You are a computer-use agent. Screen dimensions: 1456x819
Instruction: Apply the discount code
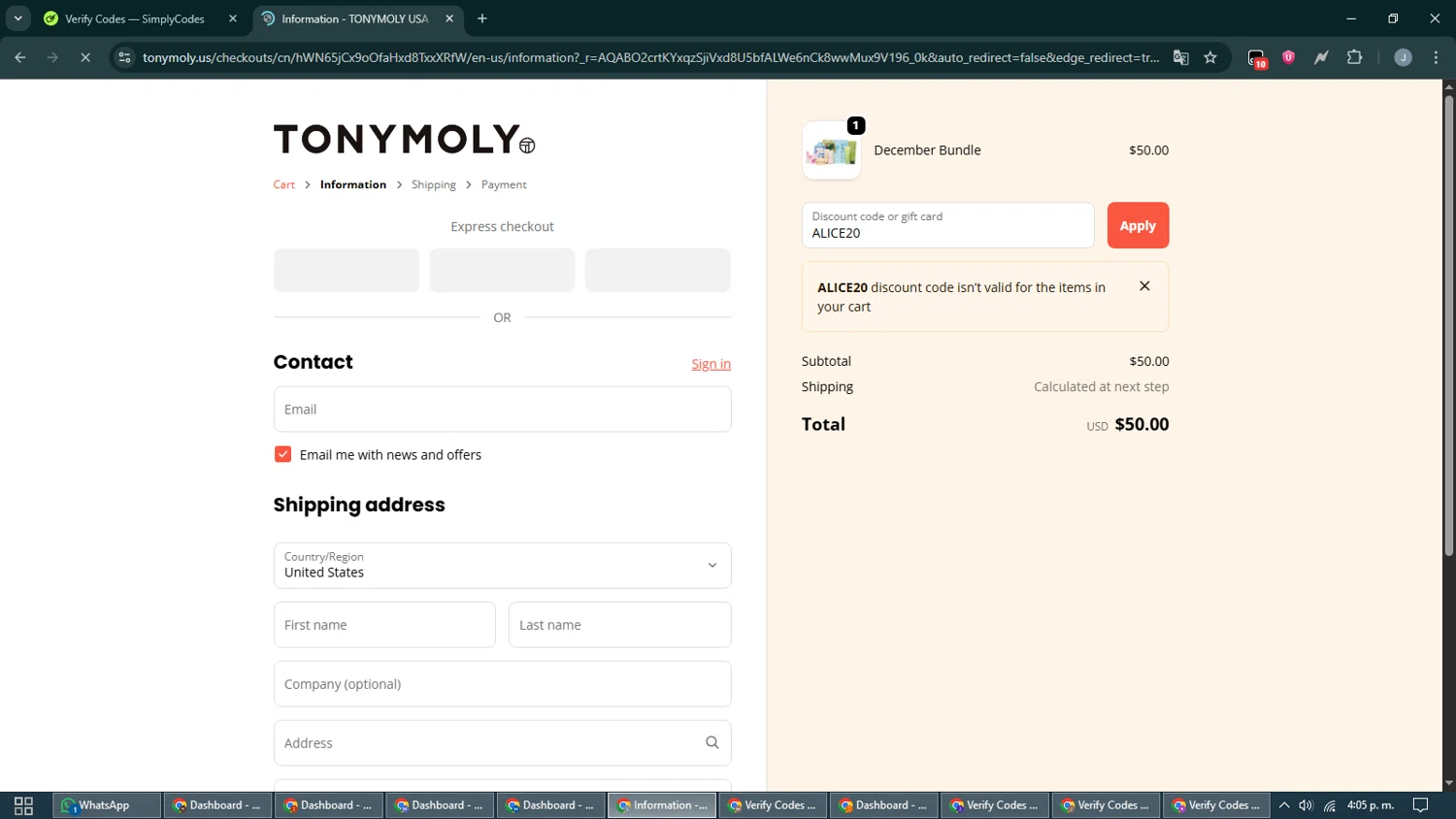(1138, 225)
